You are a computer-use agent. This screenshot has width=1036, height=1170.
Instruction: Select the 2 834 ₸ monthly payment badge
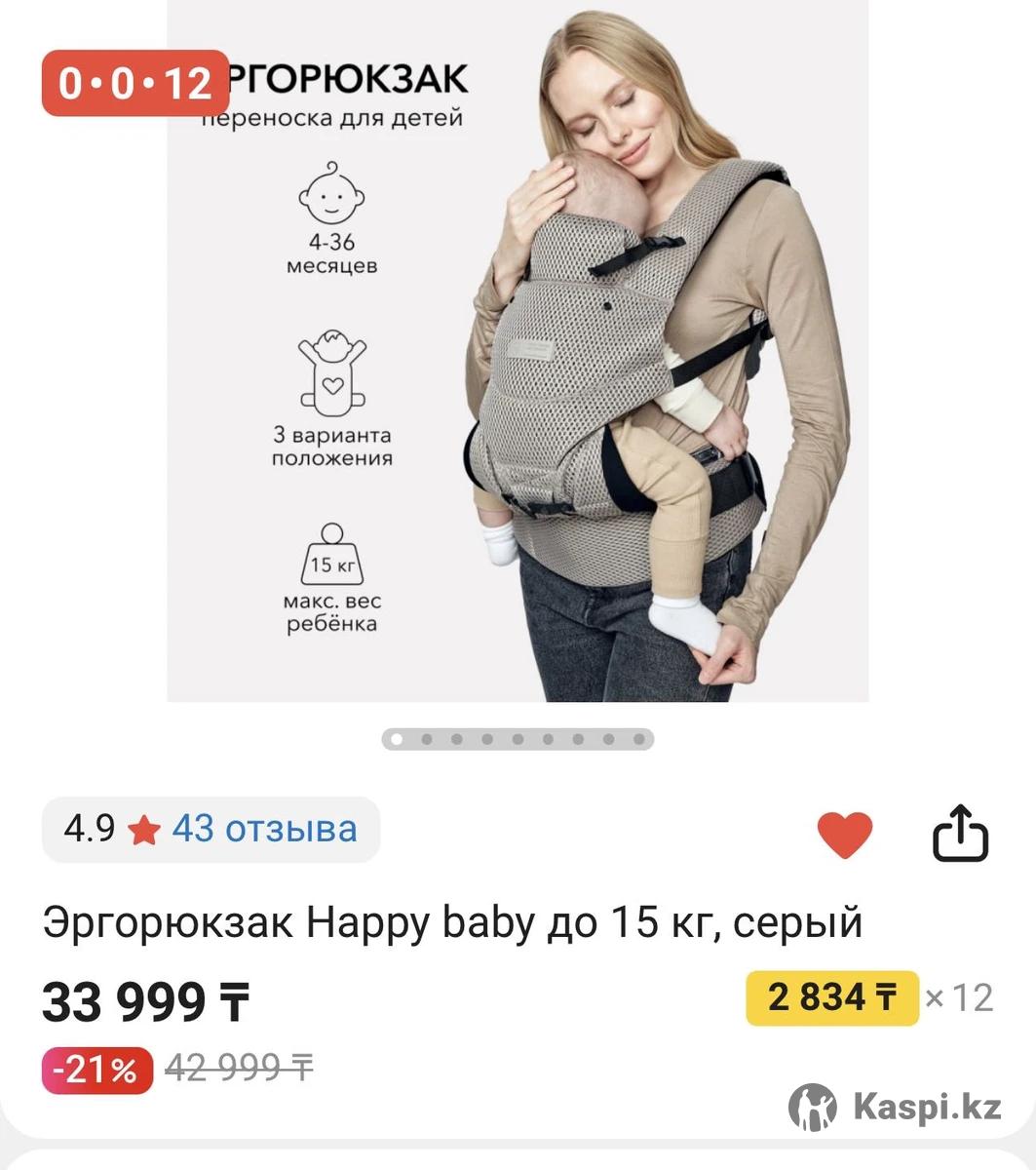832,997
